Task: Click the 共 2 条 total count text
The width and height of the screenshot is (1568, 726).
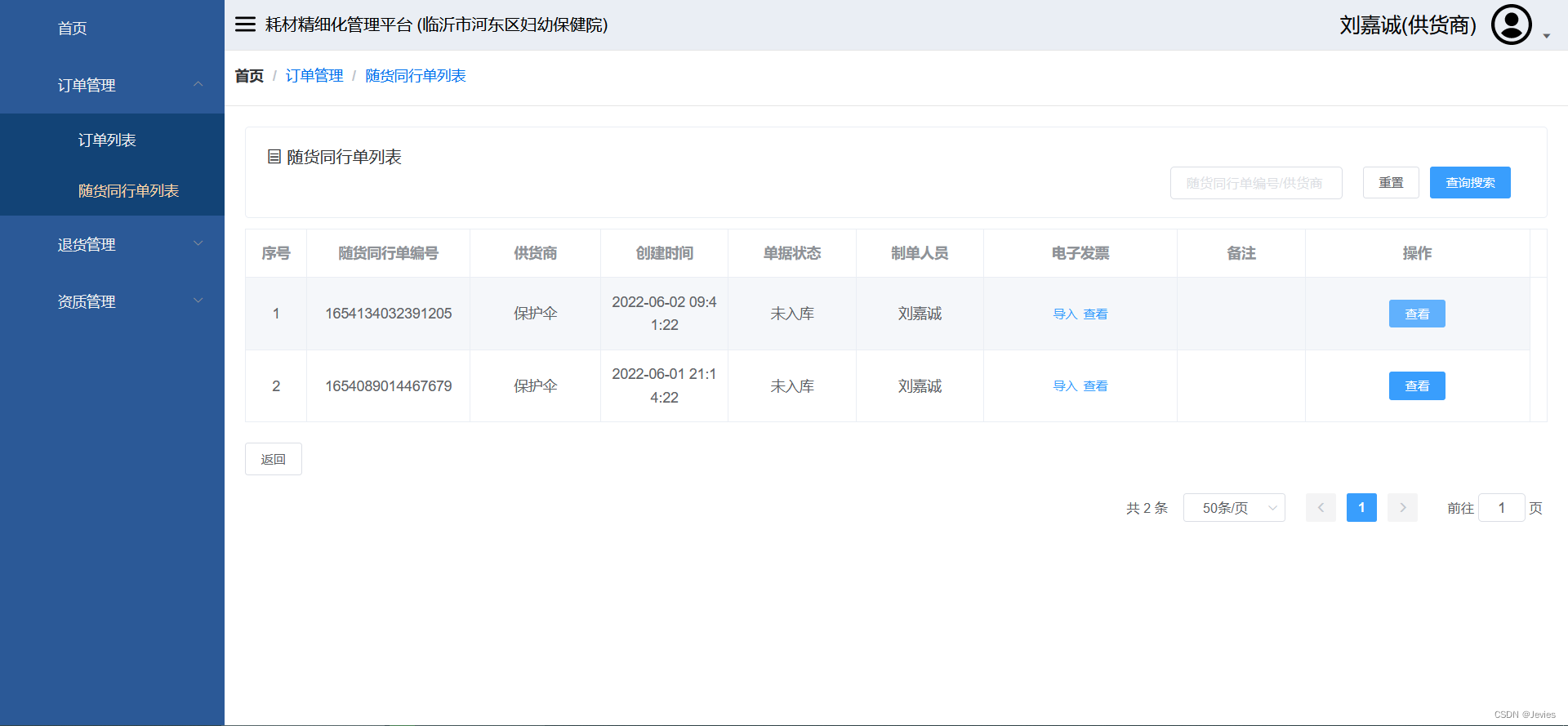Action: [1147, 508]
